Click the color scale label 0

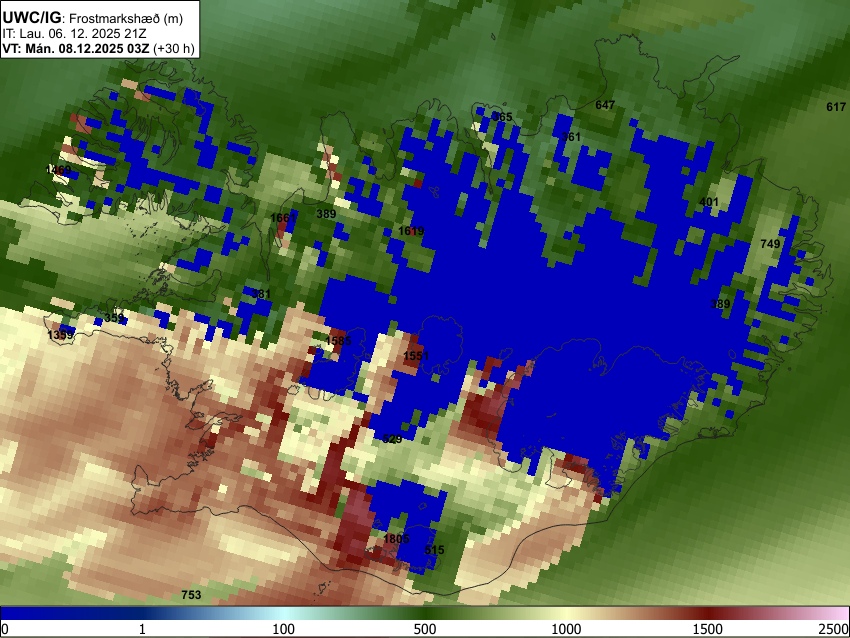(x=5, y=629)
